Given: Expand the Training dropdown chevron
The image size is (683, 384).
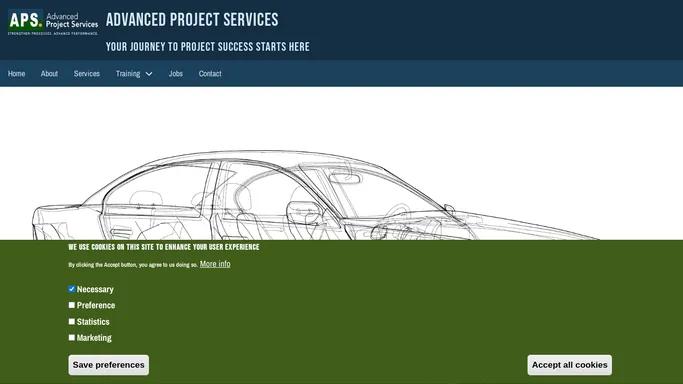Looking at the screenshot, I should pos(149,74).
